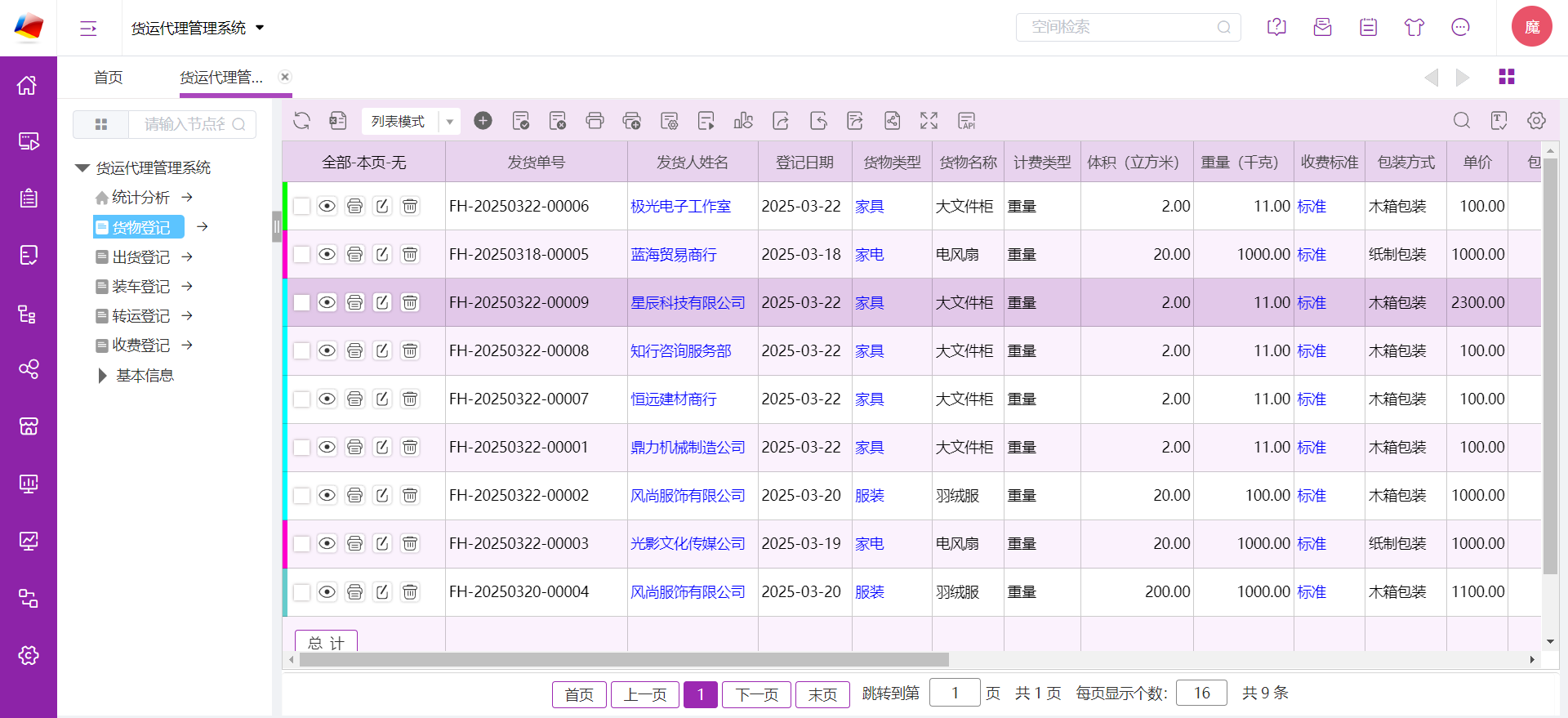Click the vertical scrollbar of the table

point(1550,368)
